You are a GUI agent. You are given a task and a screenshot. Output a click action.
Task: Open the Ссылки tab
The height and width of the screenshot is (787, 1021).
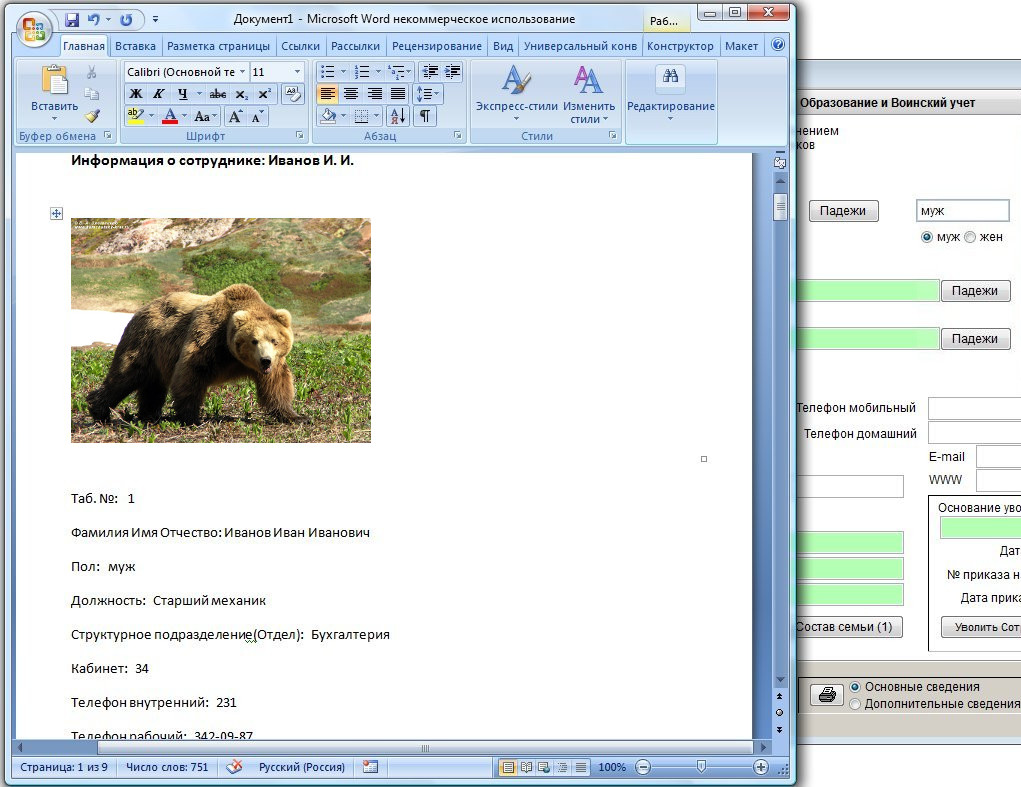[300, 46]
